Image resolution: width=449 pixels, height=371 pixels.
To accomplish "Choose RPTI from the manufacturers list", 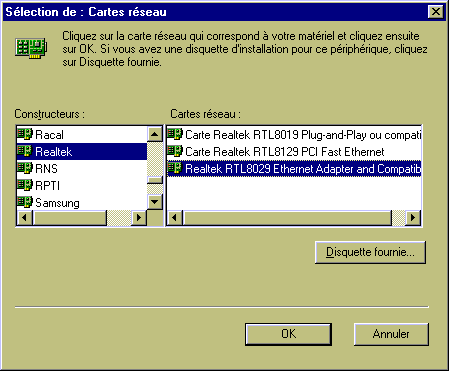I will 82,186.
